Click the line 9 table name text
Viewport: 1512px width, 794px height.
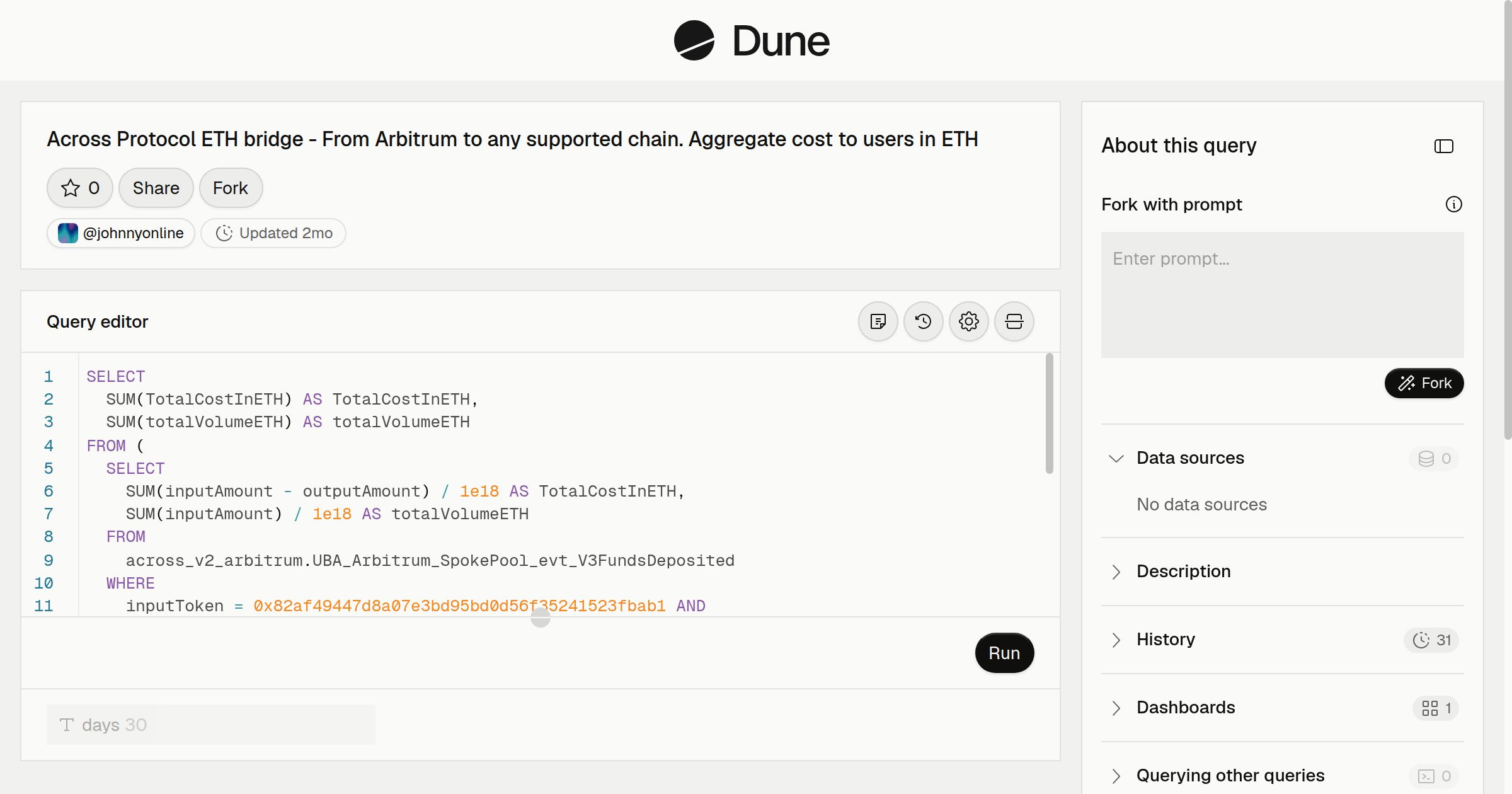(430, 560)
